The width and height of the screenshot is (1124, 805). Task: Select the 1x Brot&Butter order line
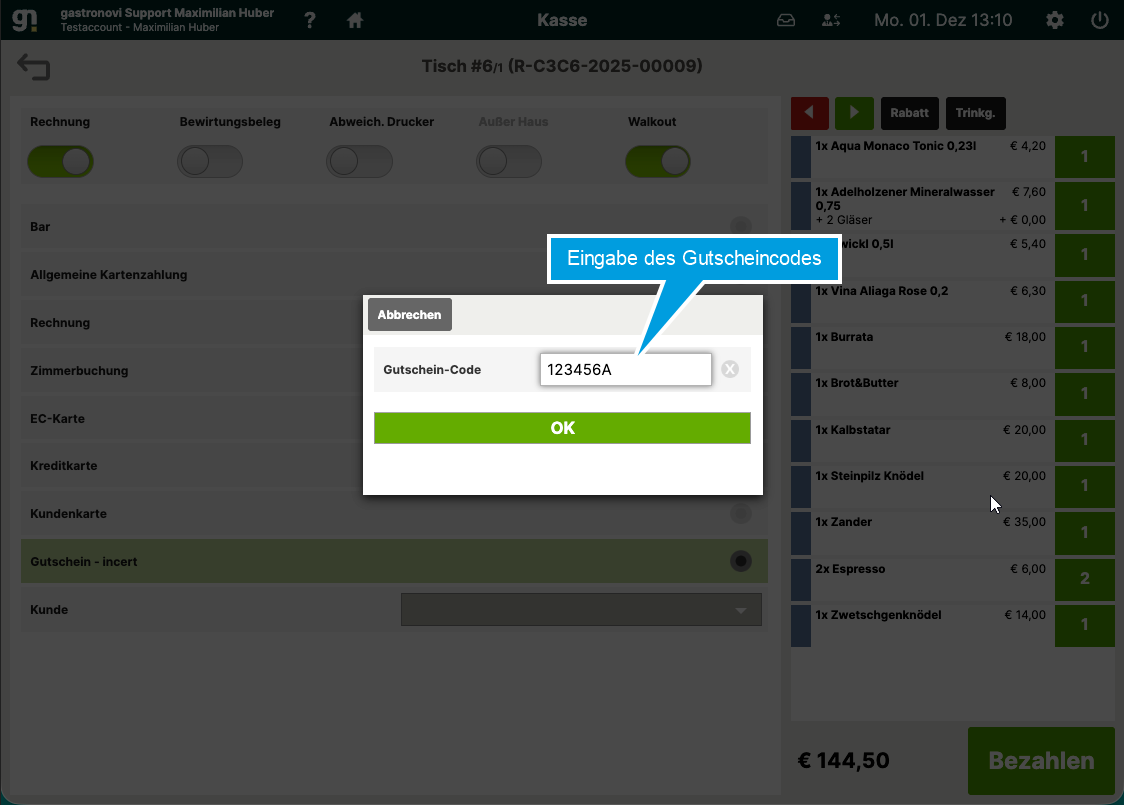point(923,393)
